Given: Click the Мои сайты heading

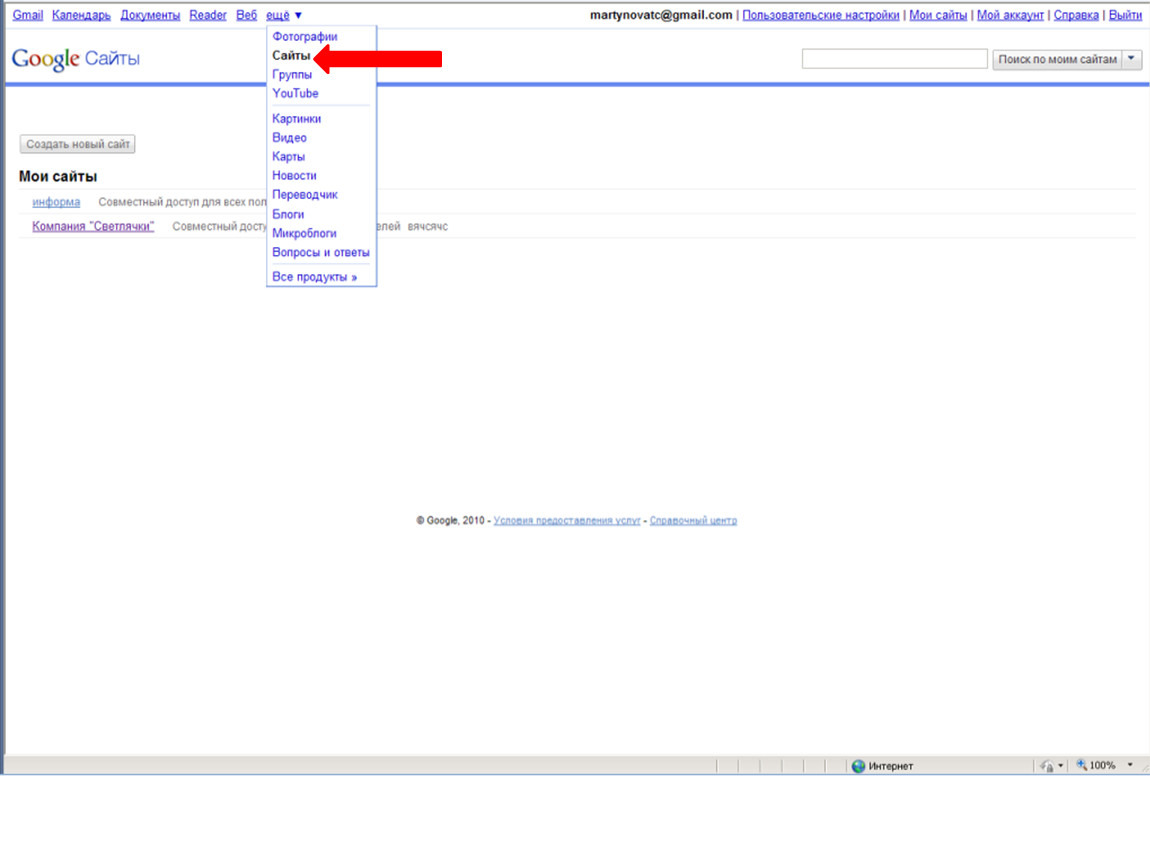Looking at the screenshot, I should [58, 176].
